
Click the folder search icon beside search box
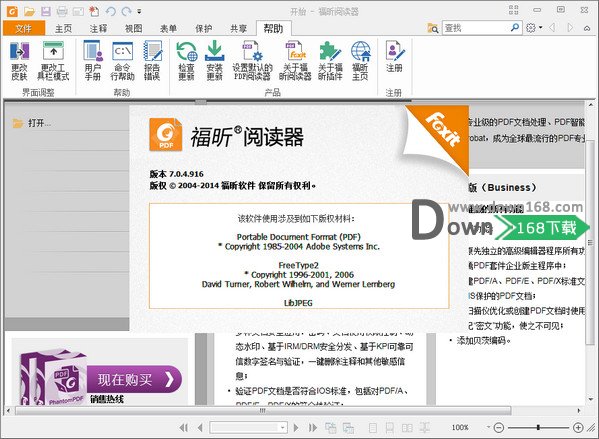(x=433, y=28)
